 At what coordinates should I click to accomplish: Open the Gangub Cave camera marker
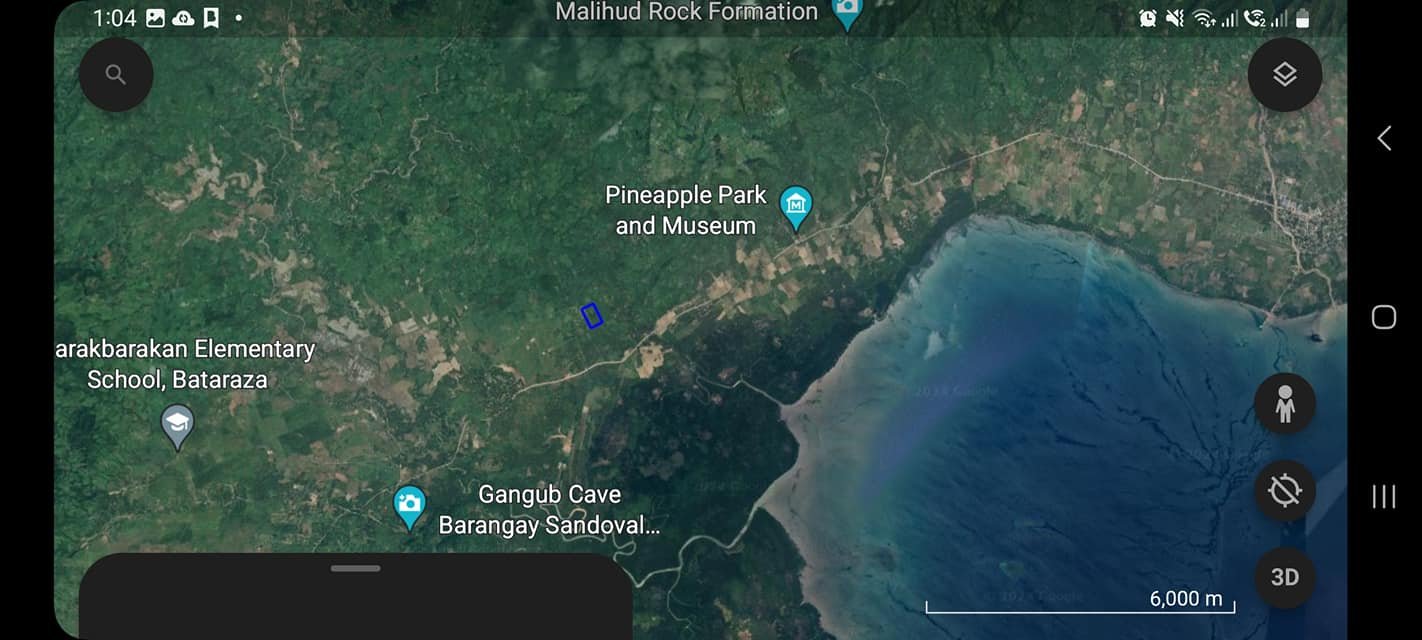point(409,505)
